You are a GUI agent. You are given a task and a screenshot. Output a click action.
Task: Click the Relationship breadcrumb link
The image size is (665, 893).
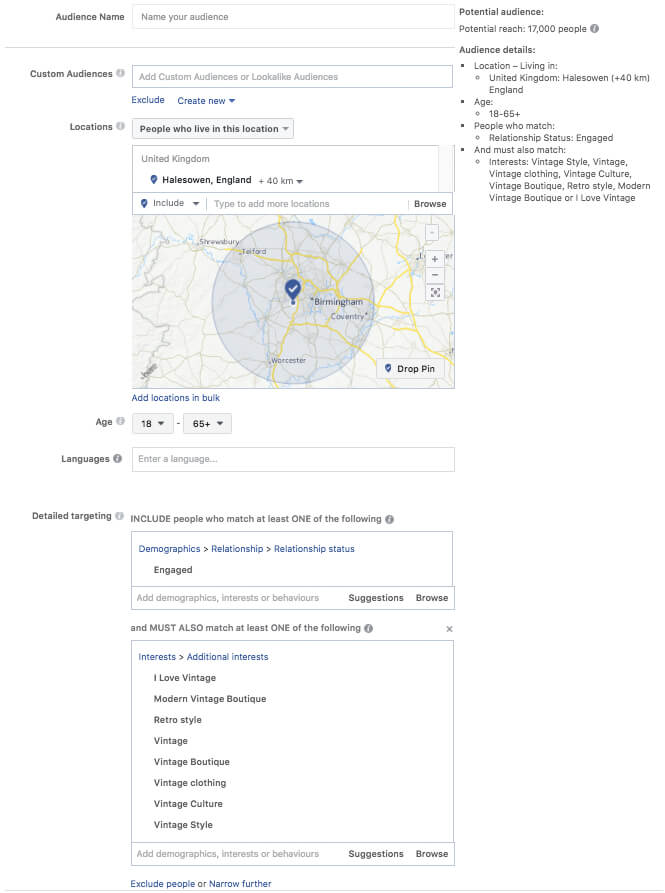pos(237,548)
